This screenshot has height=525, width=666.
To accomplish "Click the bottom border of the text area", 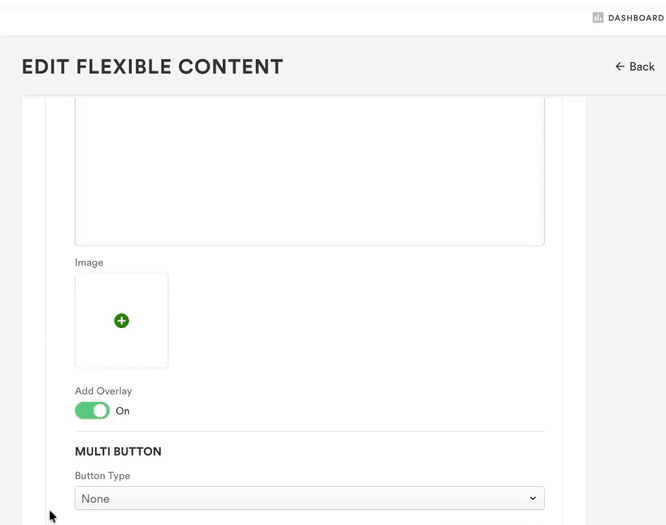I will pos(309,245).
